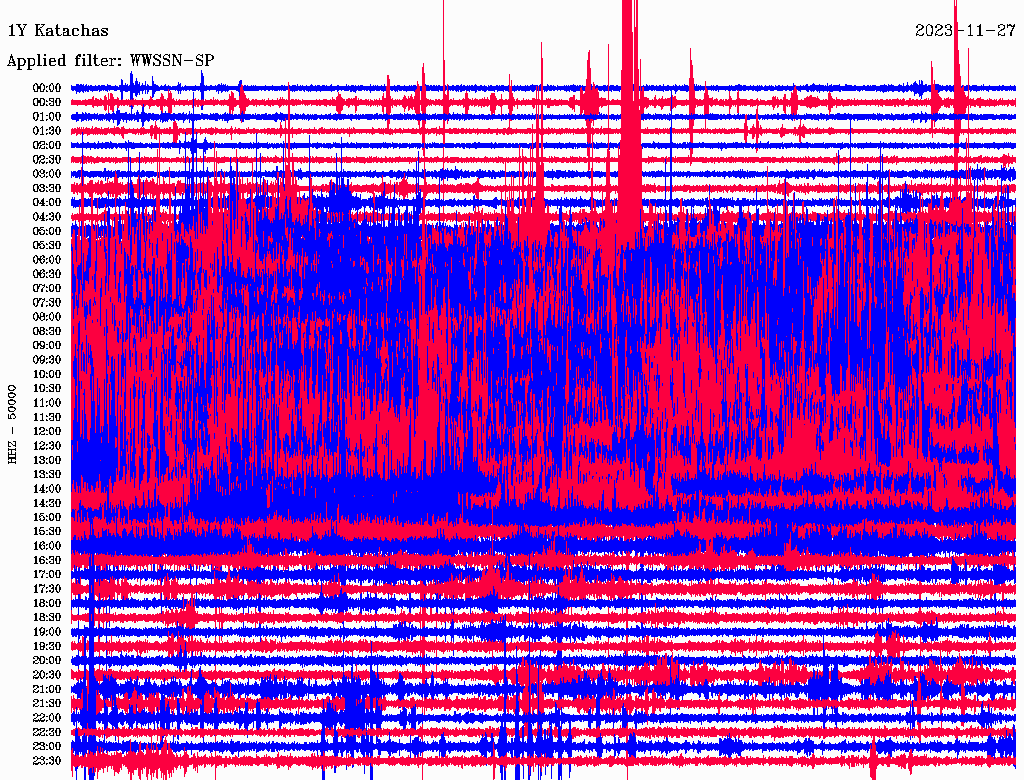The height and width of the screenshot is (780, 1024).
Task: Select the 15:30 time label
Action: click(x=47, y=532)
